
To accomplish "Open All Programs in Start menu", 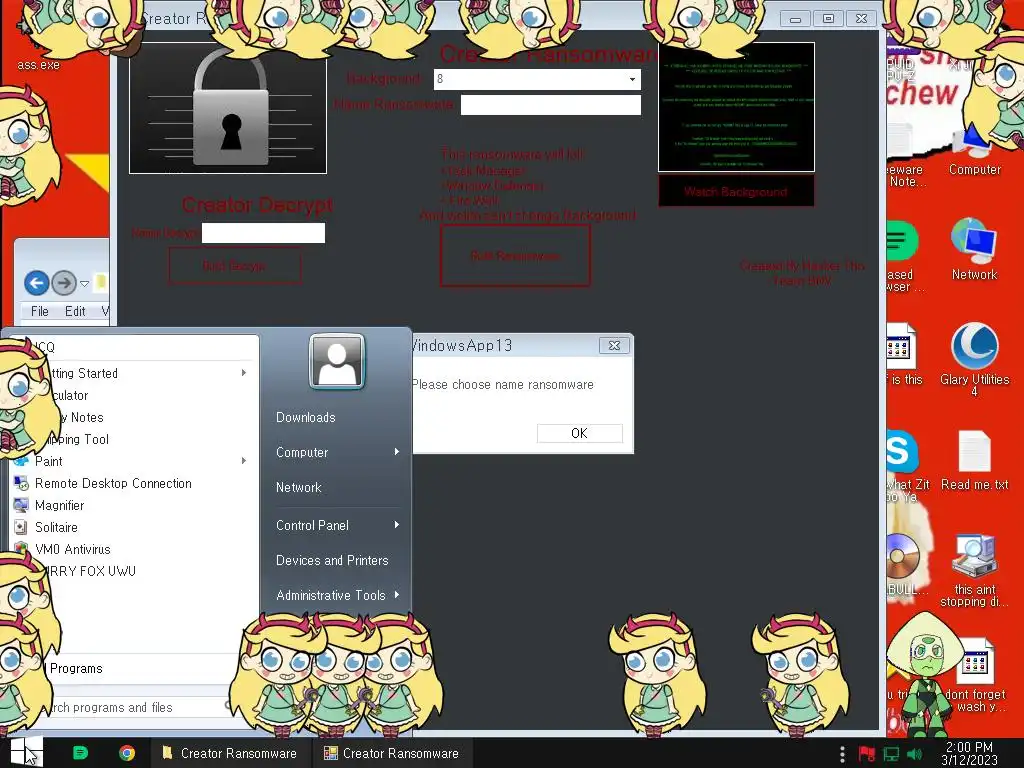I will coord(76,668).
